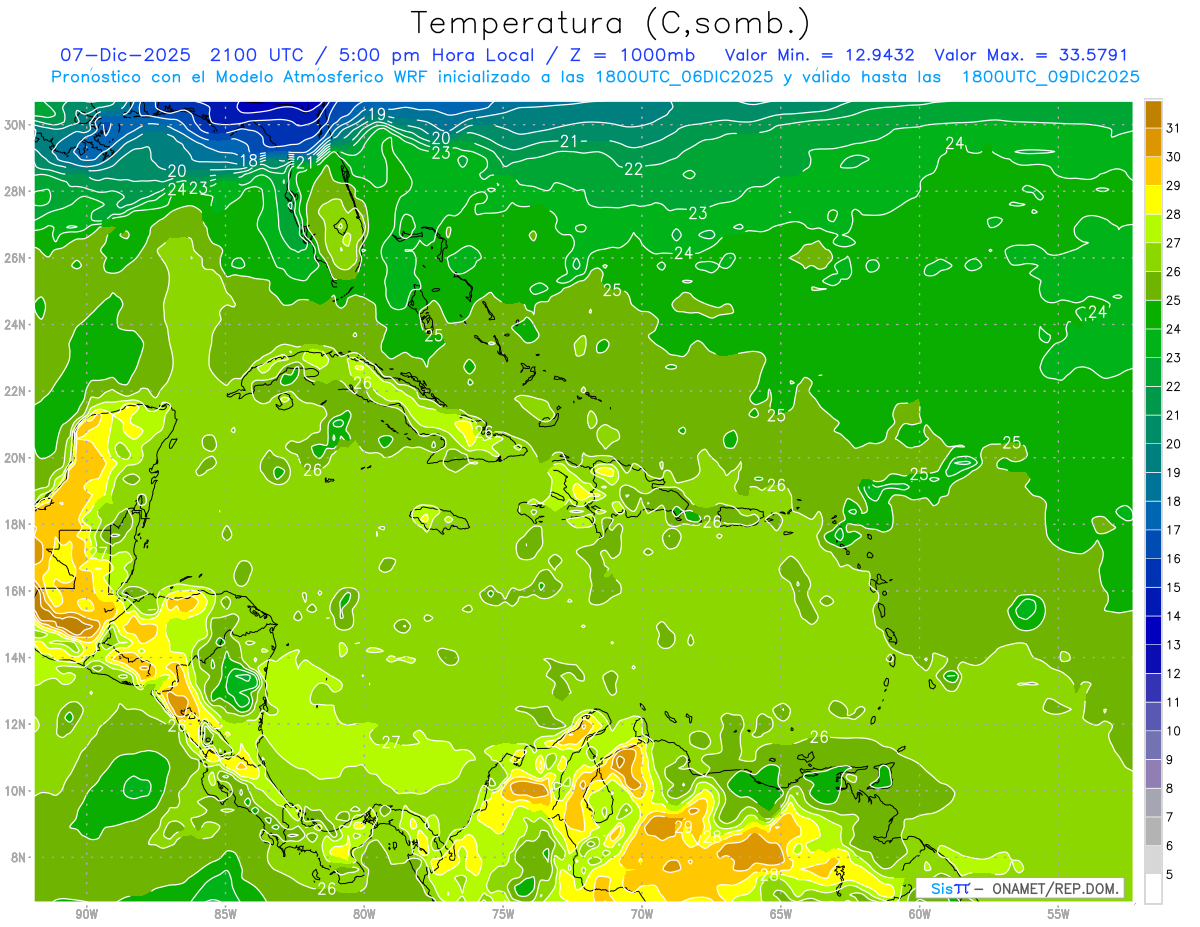The height and width of the screenshot is (927, 1200).
Task: Click the gray legend band between 6 and 7
Action: click(1153, 831)
